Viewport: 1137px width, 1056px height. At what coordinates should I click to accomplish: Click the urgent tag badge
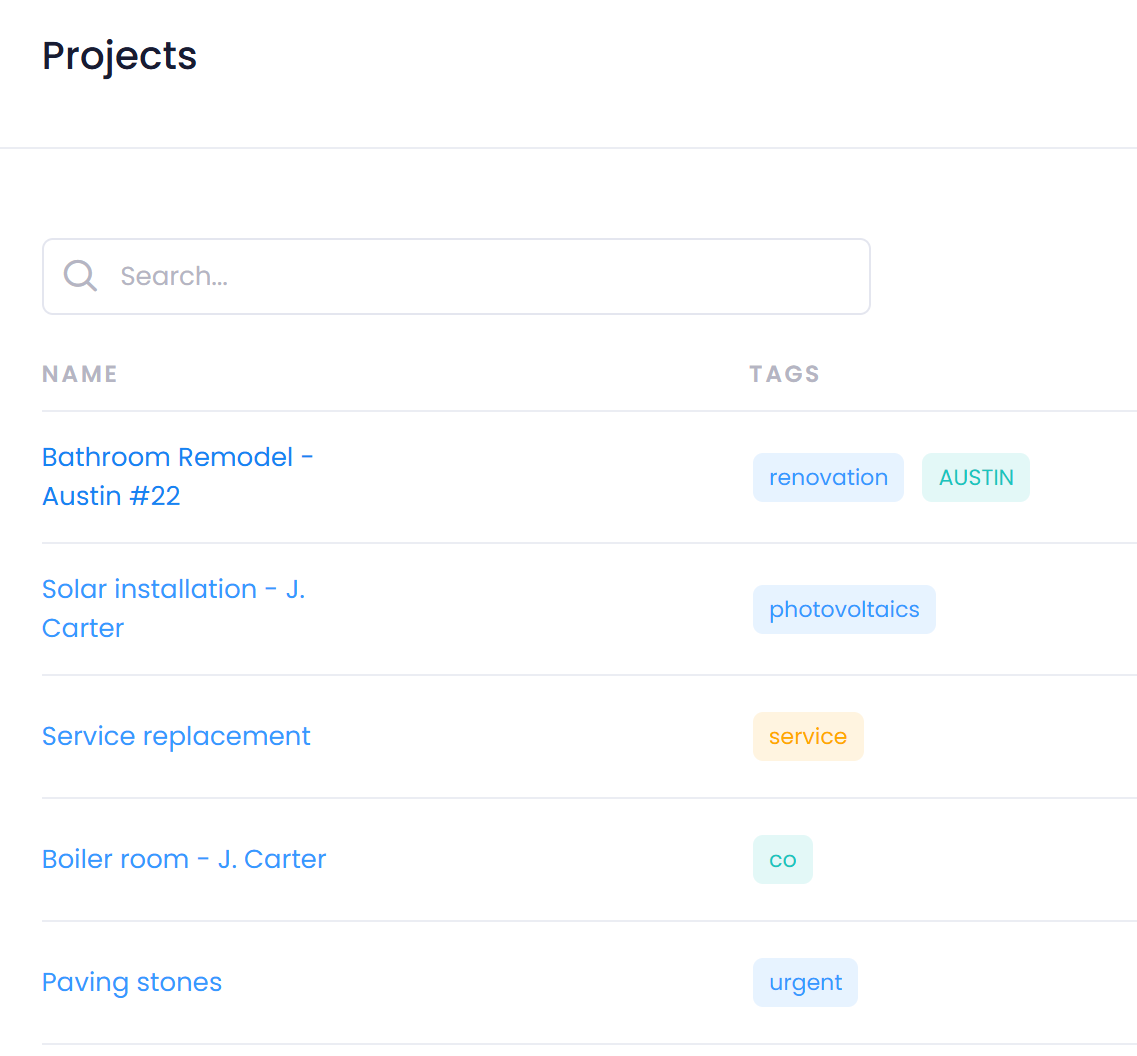tap(805, 982)
